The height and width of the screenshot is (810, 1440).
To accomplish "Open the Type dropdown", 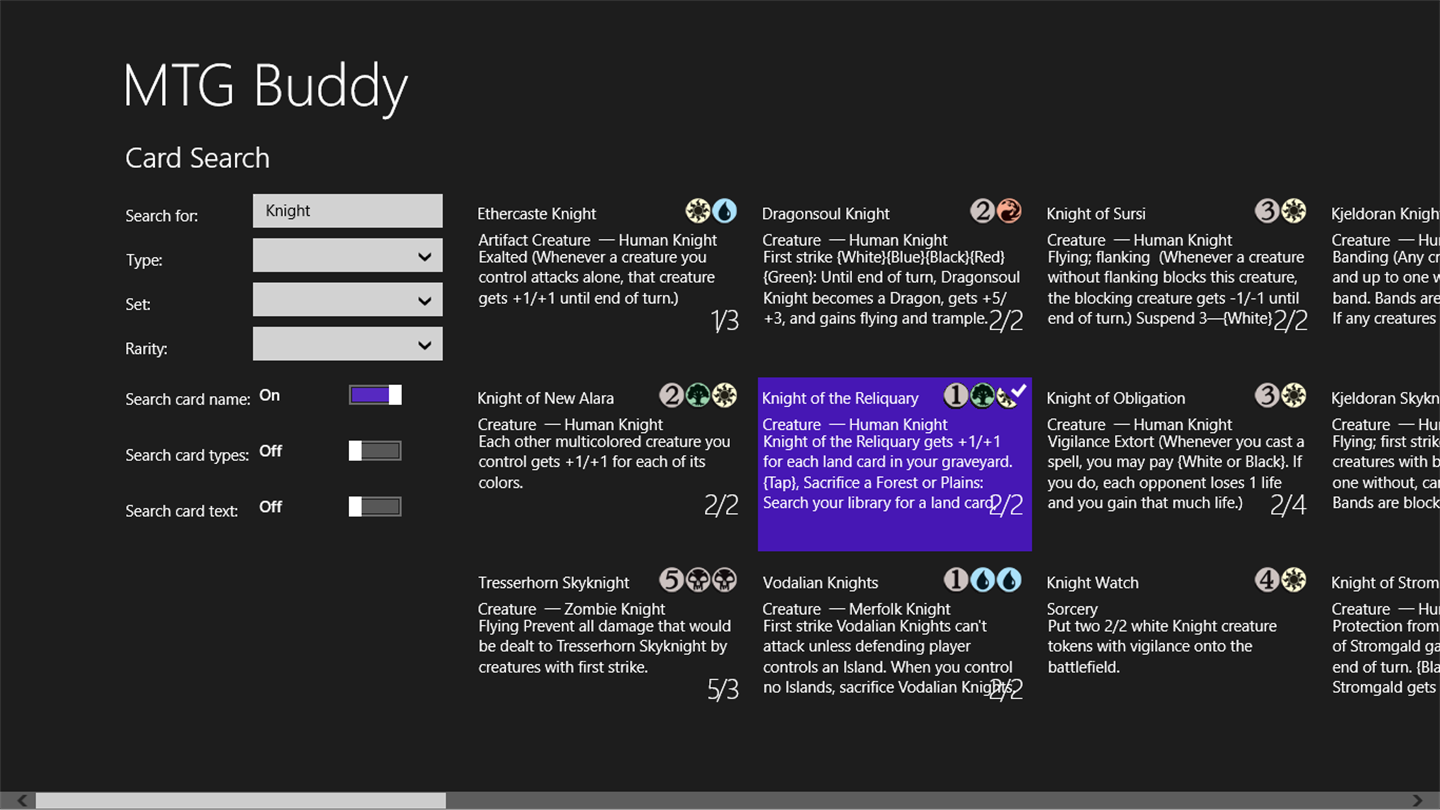I will 348,256.
